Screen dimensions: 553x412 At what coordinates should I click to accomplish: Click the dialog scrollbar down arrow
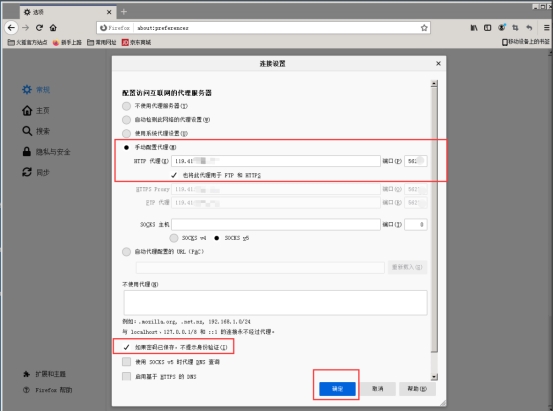[x=434, y=377]
